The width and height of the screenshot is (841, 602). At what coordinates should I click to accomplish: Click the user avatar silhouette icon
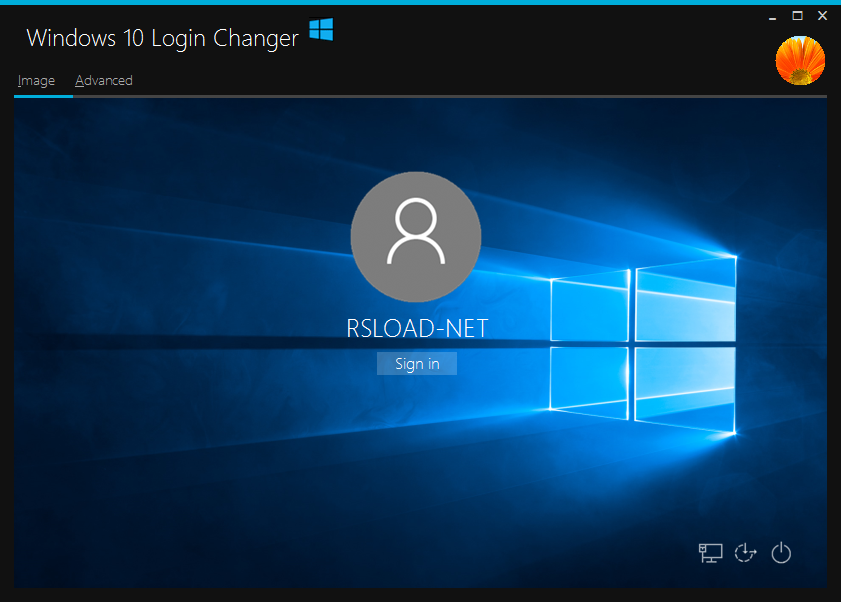point(416,237)
